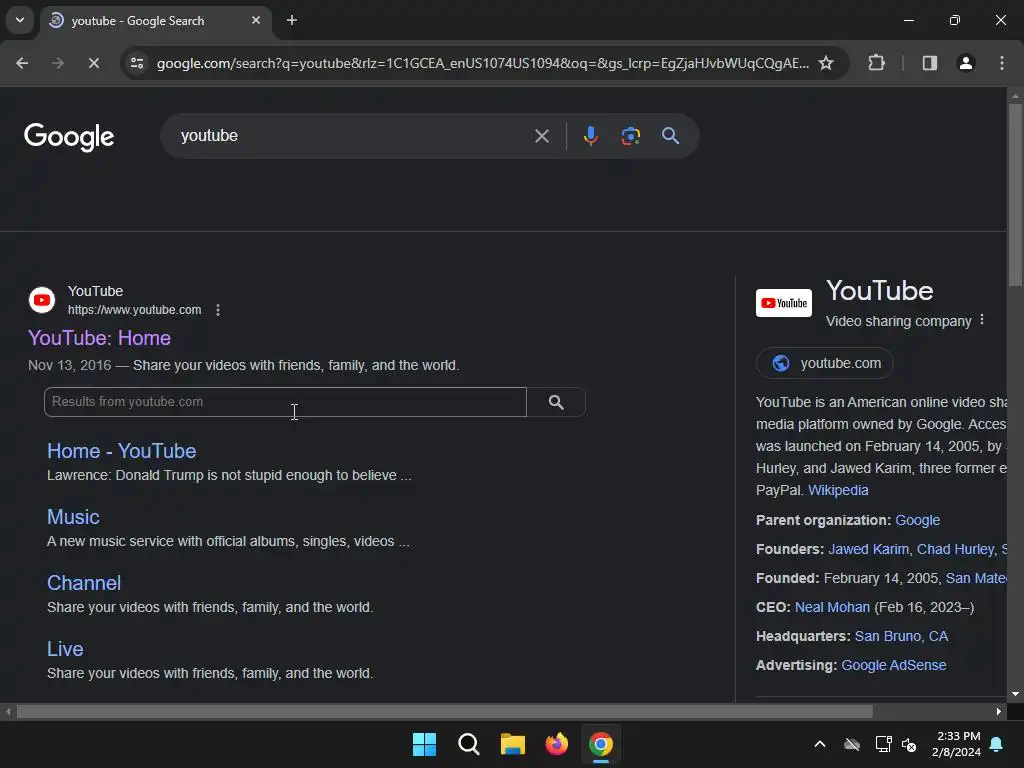This screenshot has height=768, width=1024.
Task: Open Google AdSense link
Action: coord(893,665)
